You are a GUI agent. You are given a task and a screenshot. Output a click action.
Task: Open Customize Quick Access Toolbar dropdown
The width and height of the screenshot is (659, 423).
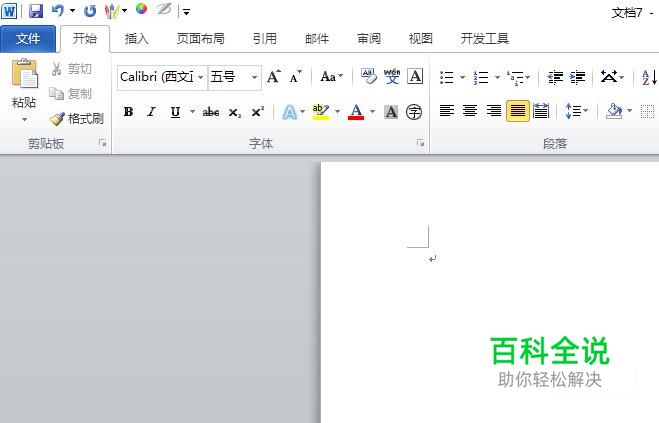[x=187, y=12]
